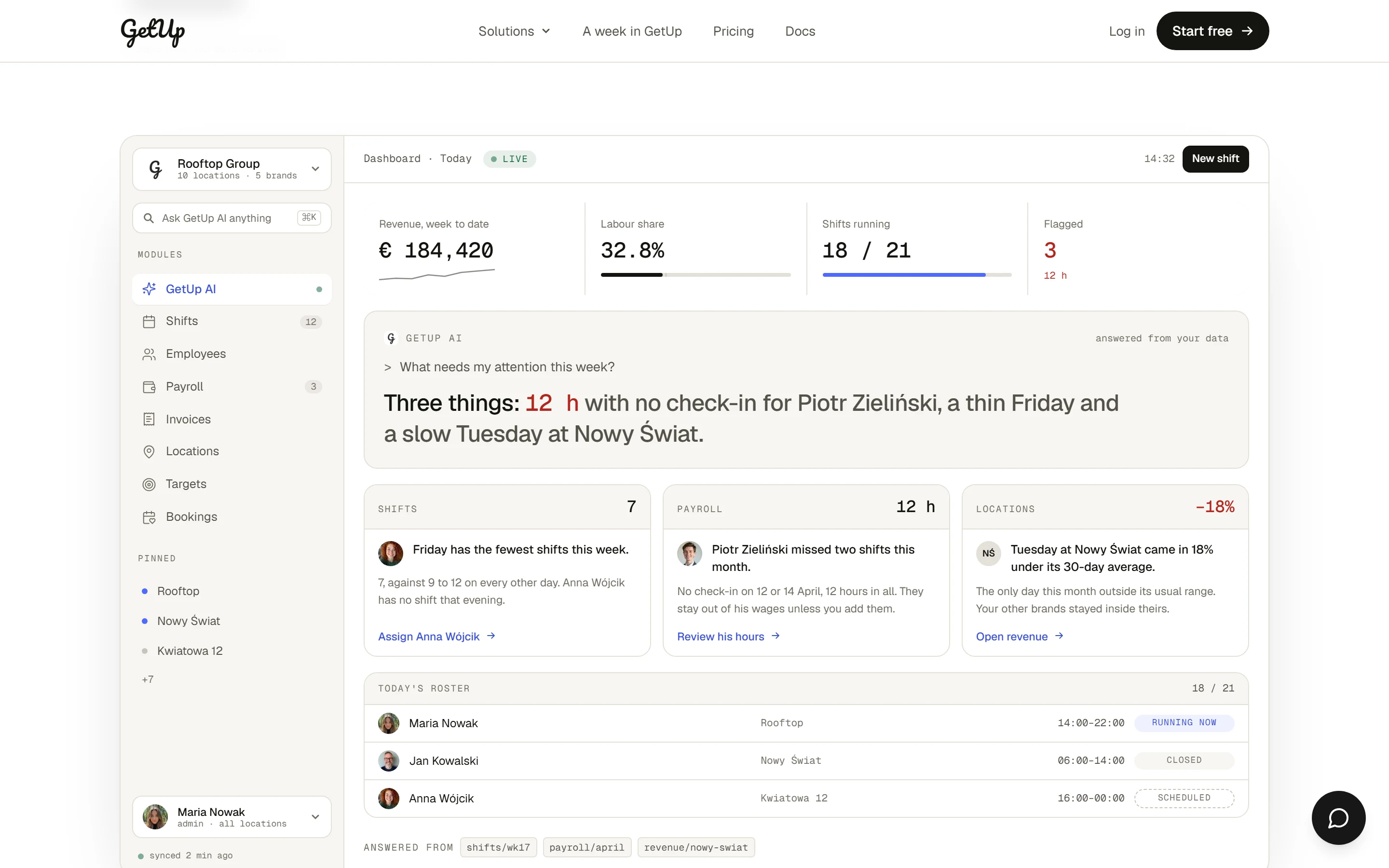This screenshot has width=1389, height=868.
Task: Click the revenue sparkline chart
Action: [x=437, y=274]
